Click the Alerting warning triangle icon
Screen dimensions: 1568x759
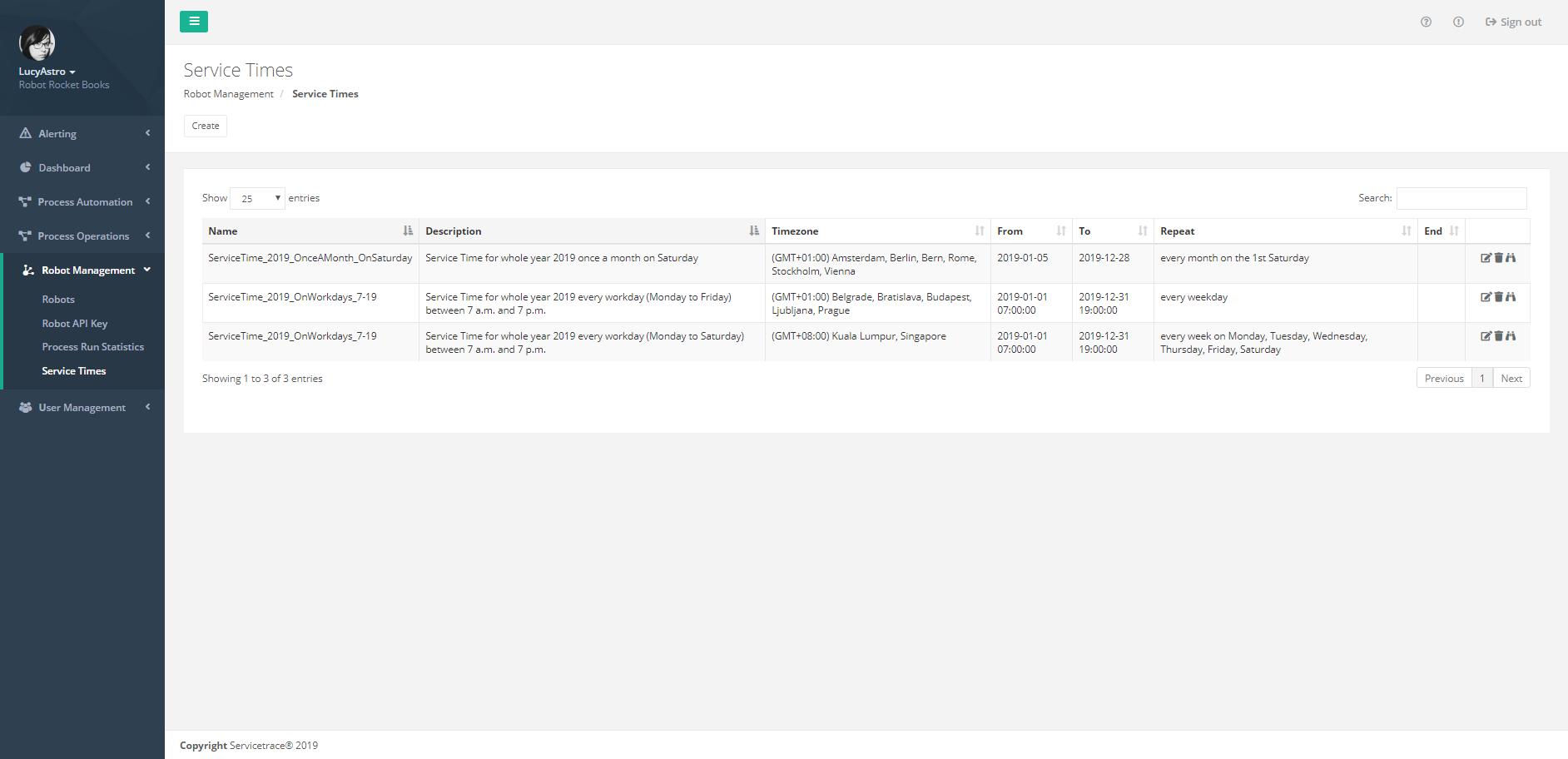click(x=26, y=133)
